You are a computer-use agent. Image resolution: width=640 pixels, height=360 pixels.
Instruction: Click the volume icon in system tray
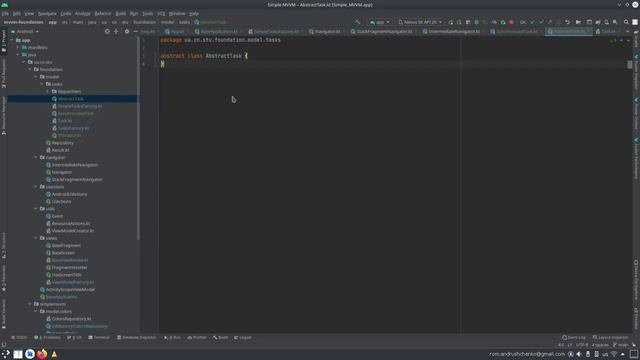click(579, 354)
